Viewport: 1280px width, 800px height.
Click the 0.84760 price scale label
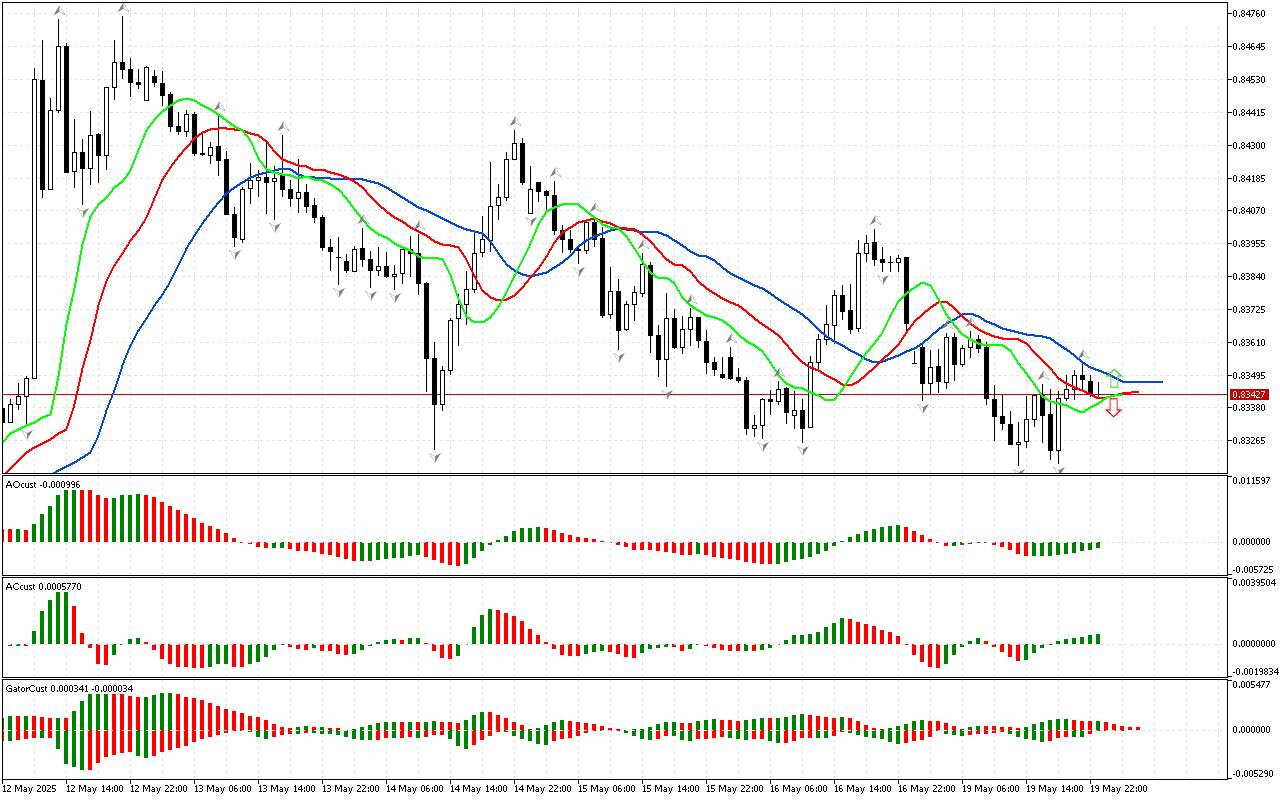click(x=1250, y=13)
